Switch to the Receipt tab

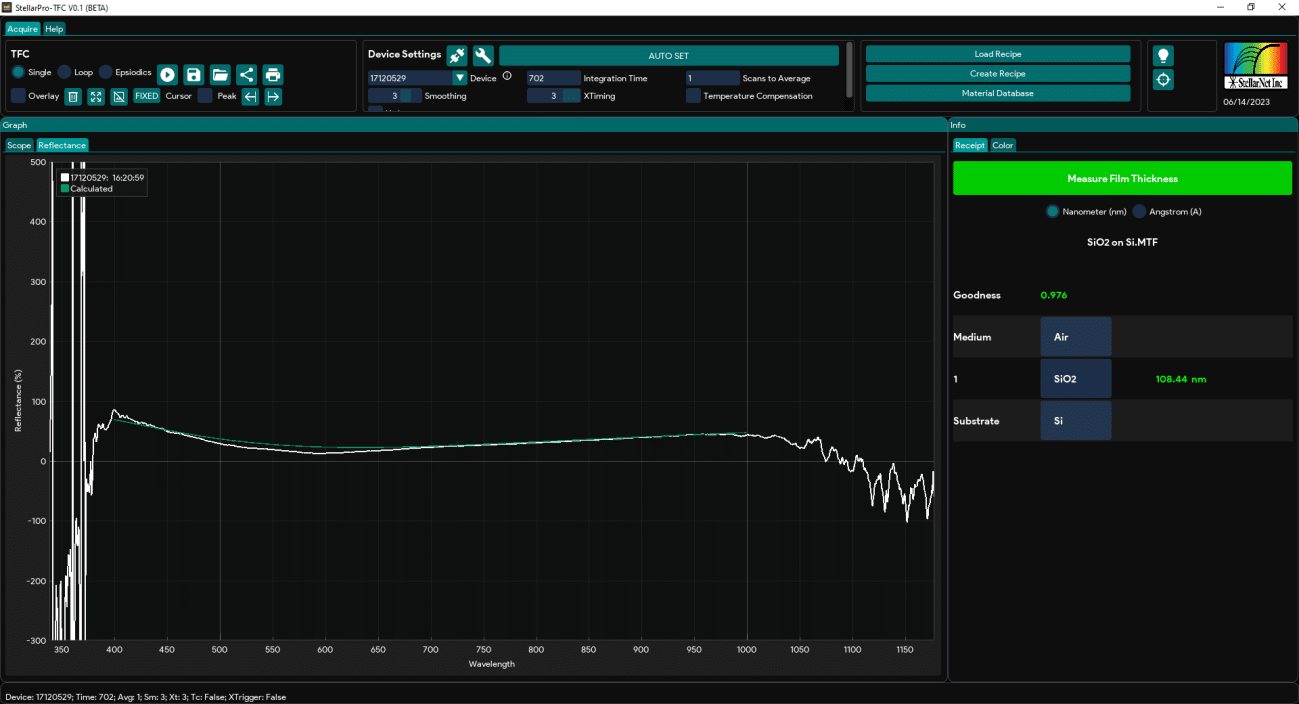[970, 145]
